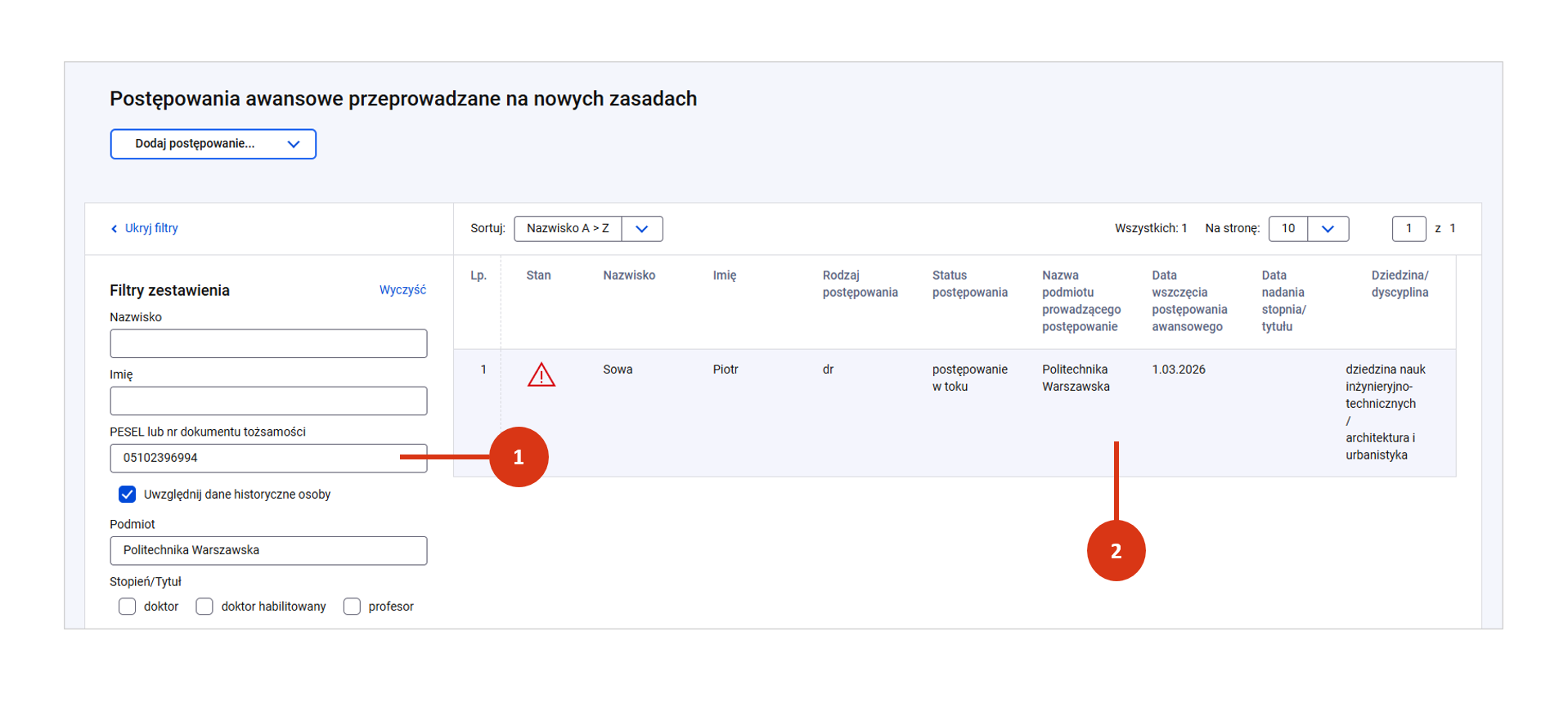Image resolution: width=1568 pixels, height=721 pixels.
Task: Click the Status postępowania column header
Action: tap(969, 284)
